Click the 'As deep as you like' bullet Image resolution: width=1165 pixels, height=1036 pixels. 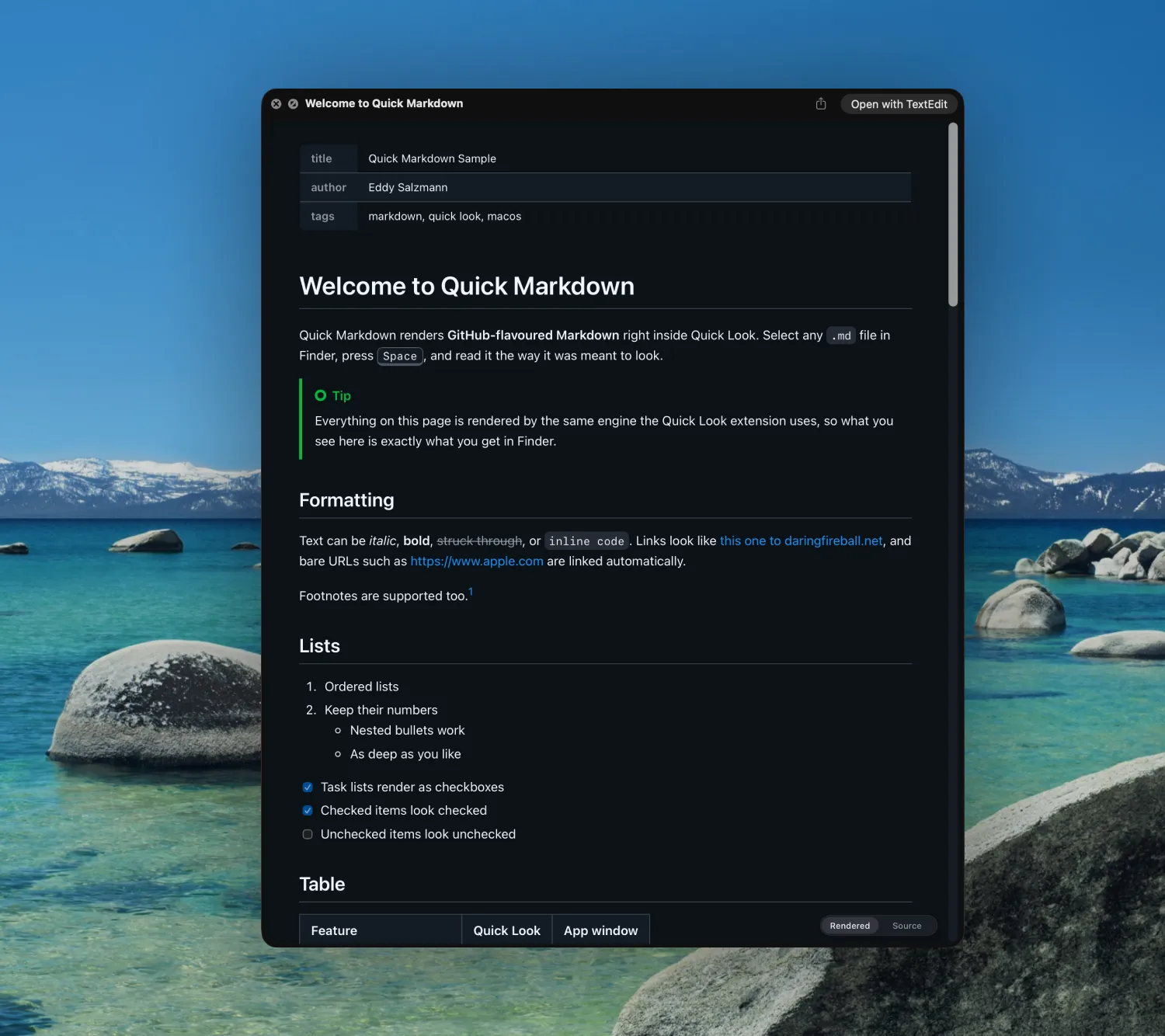[x=405, y=754]
